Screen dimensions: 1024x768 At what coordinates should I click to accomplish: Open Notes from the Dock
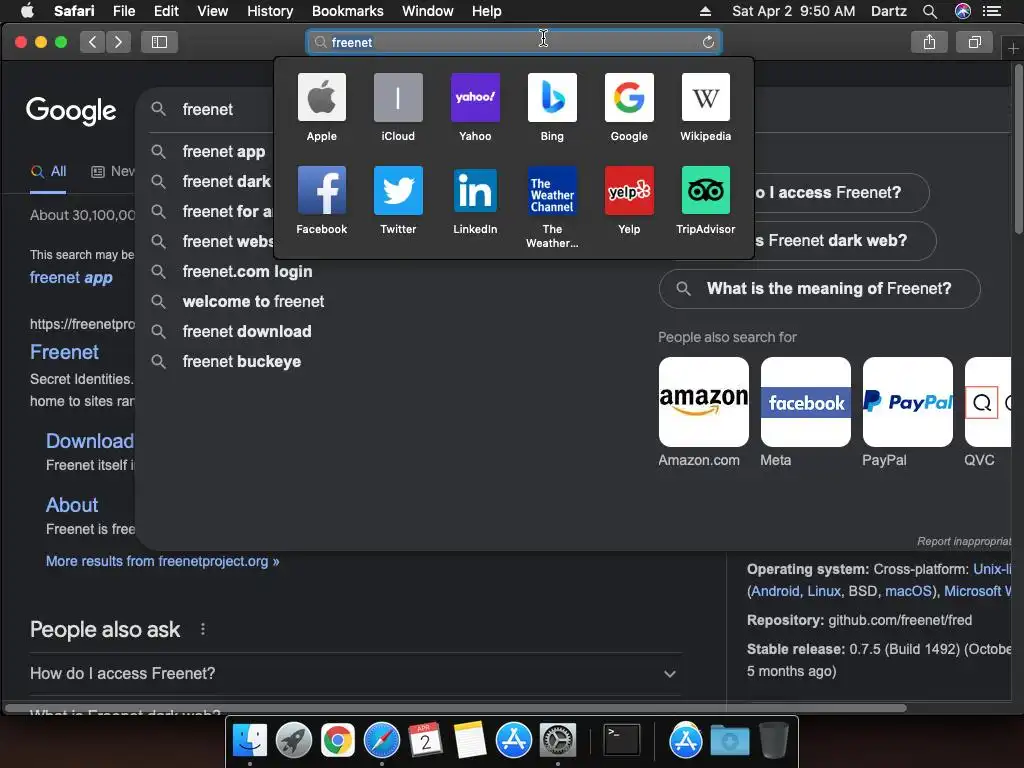[x=470, y=741]
